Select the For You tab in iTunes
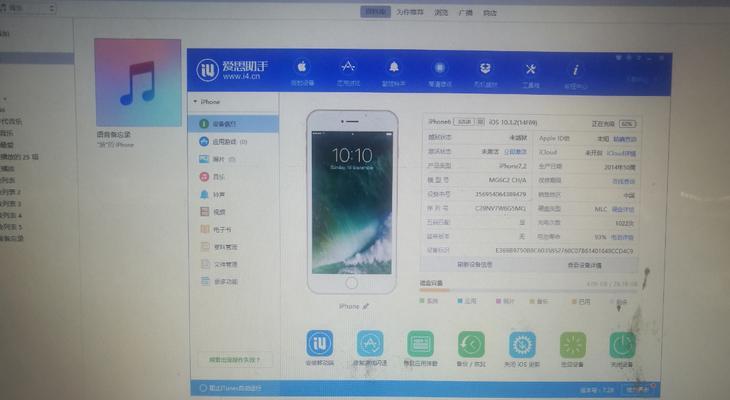Screen dimensions: 730x400 (410, 12)
